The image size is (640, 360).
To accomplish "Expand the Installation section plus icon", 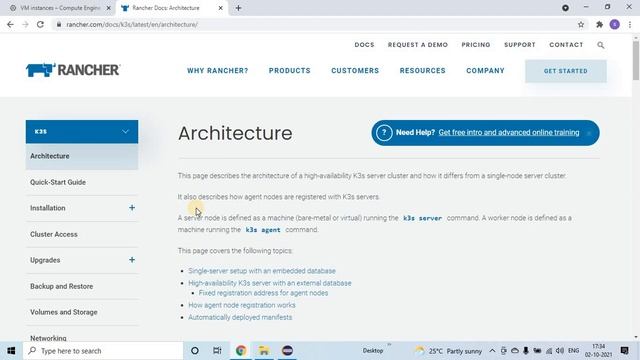I will tap(132, 208).
